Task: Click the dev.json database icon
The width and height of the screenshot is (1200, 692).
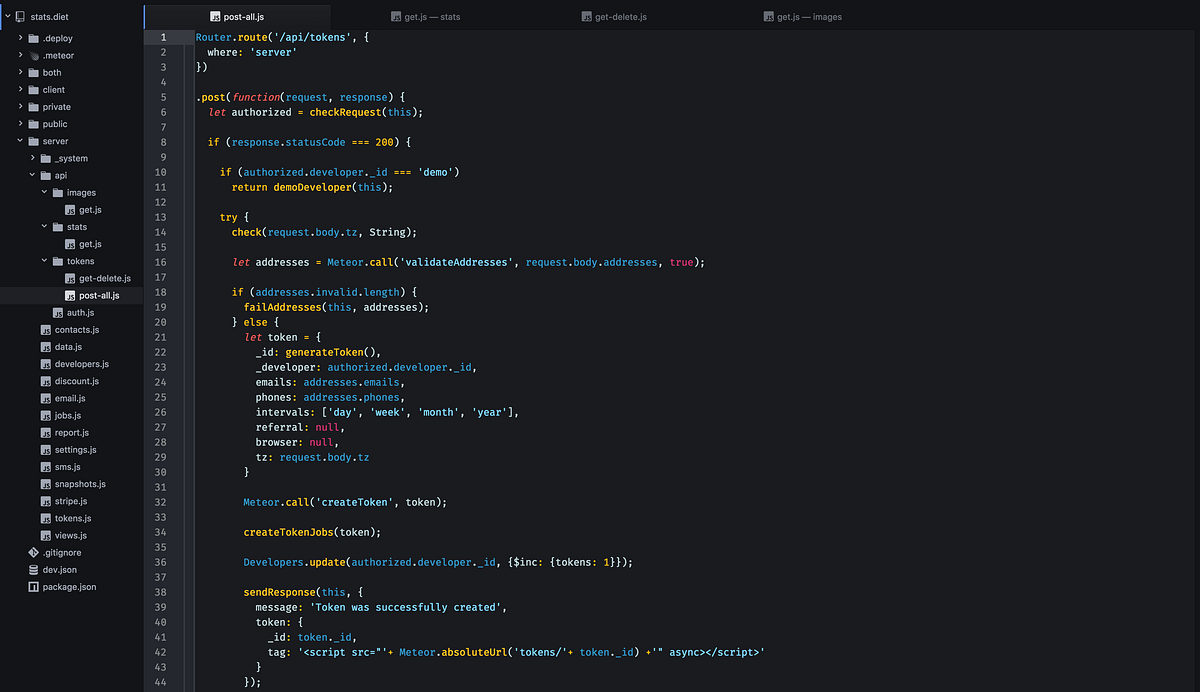Action: point(33,569)
